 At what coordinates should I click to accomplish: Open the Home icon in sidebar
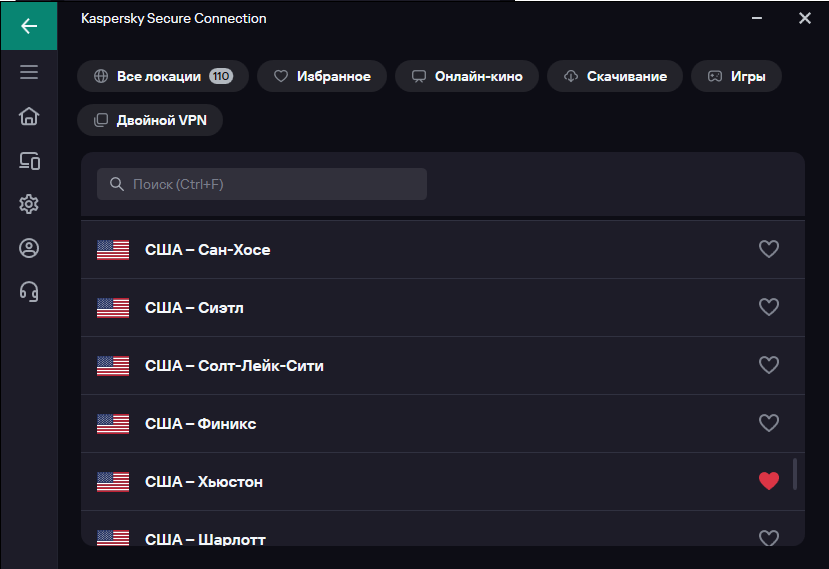click(29, 116)
